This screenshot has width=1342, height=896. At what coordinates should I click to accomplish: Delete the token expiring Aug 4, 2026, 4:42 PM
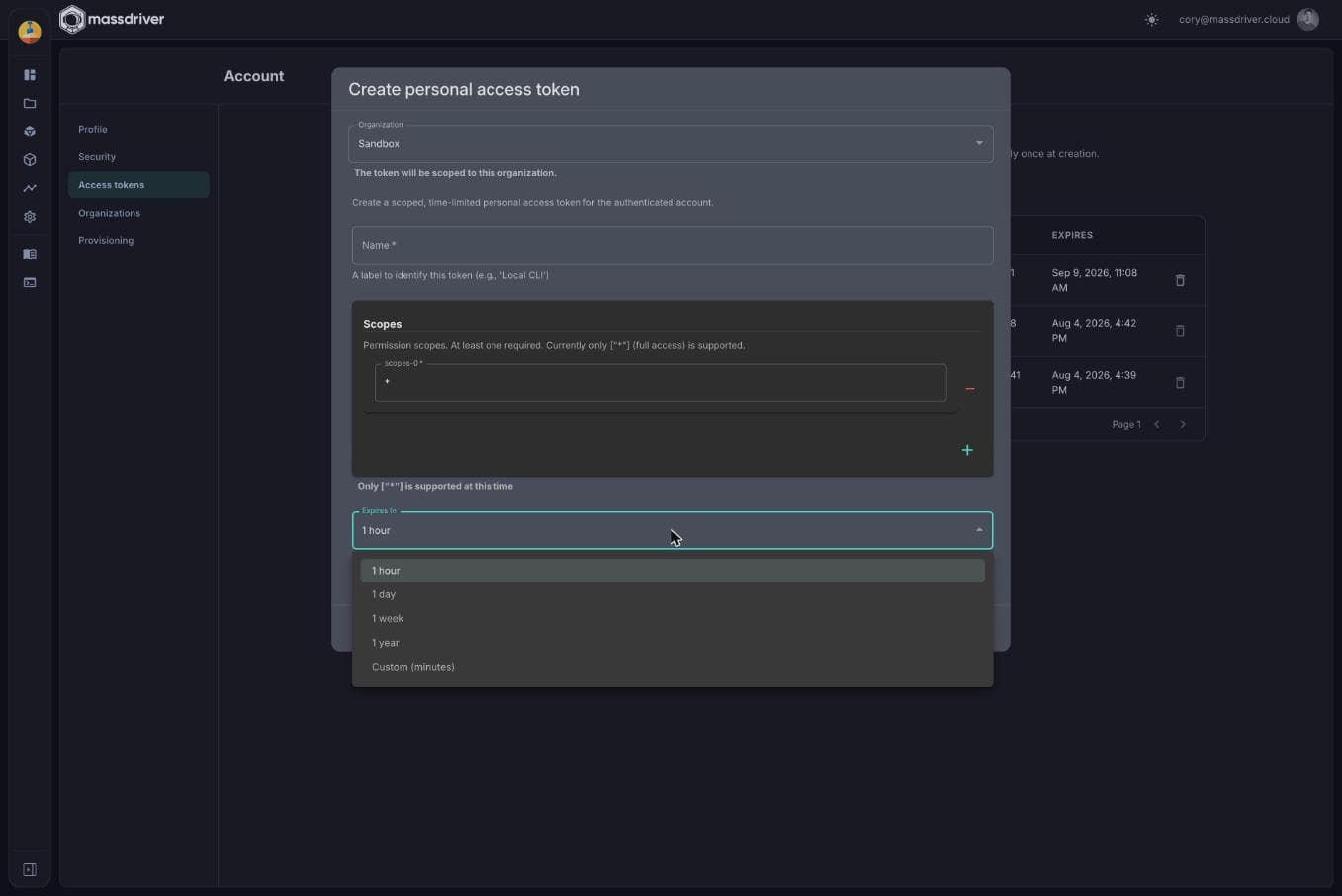point(1180,331)
